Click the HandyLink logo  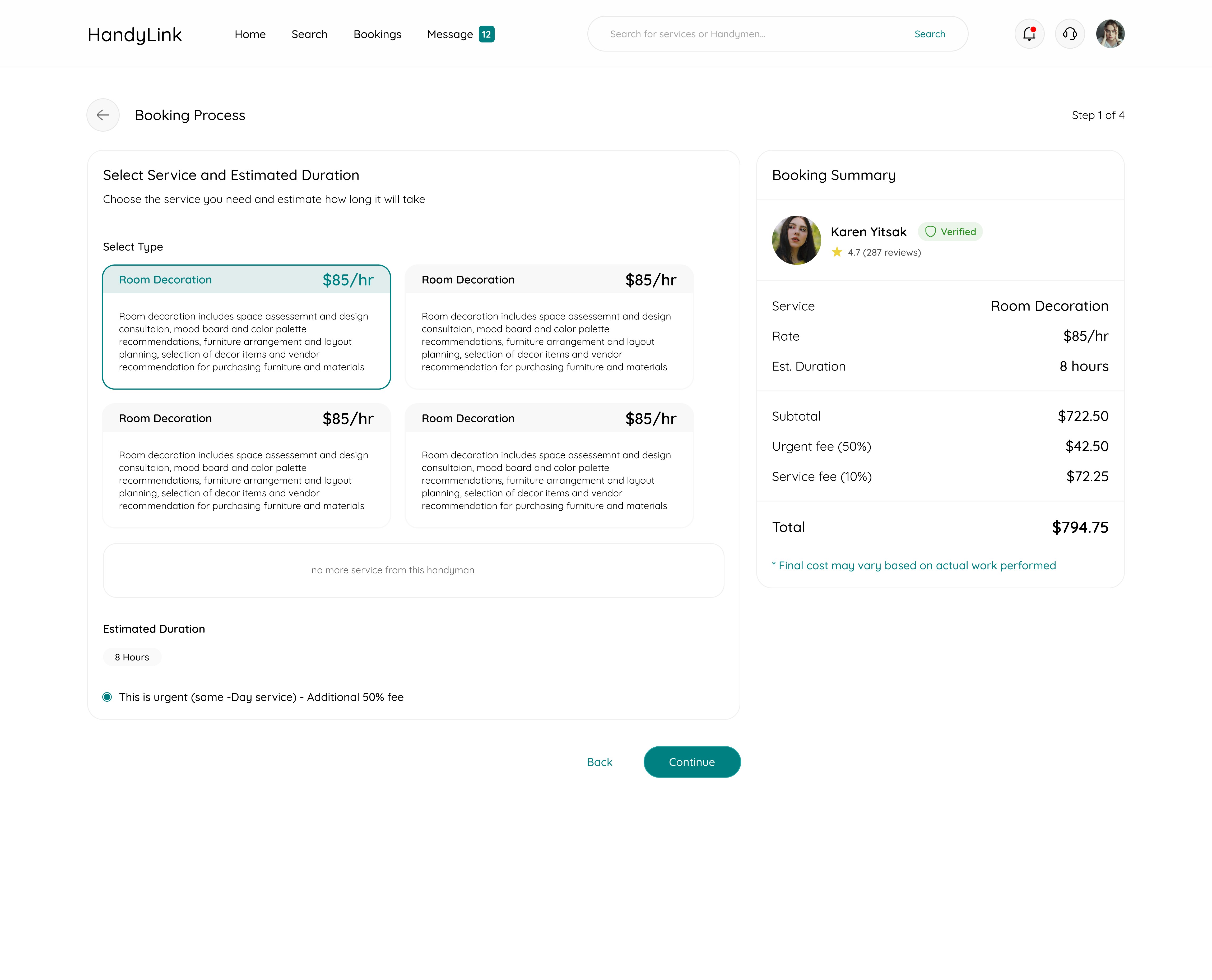[x=134, y=35]
